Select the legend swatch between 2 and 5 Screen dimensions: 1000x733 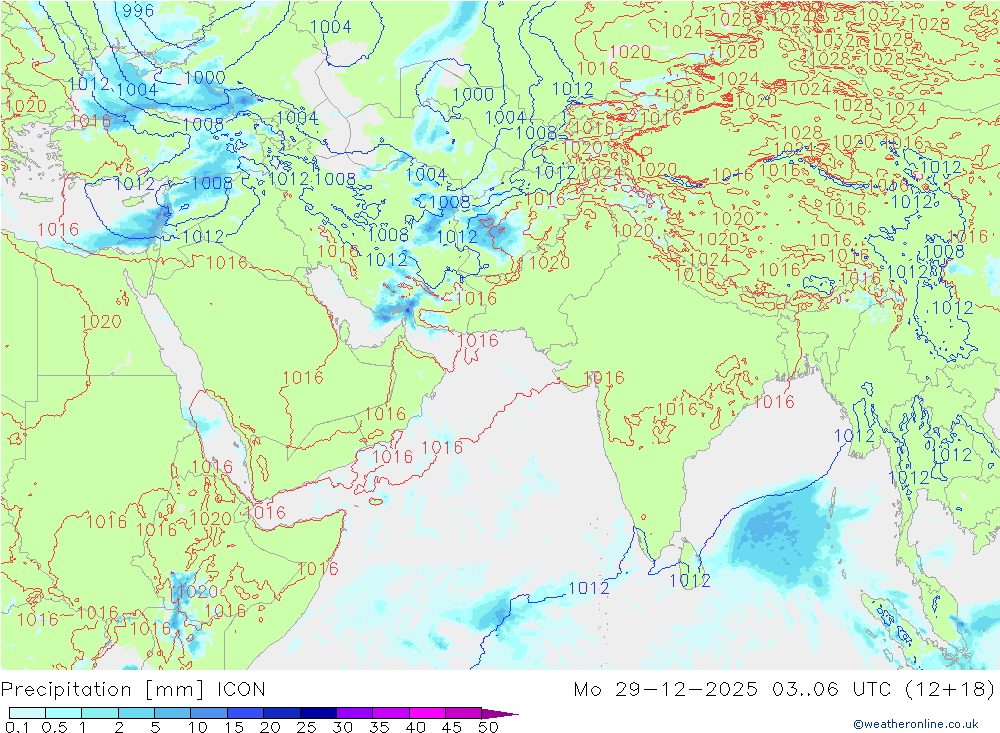136,713
